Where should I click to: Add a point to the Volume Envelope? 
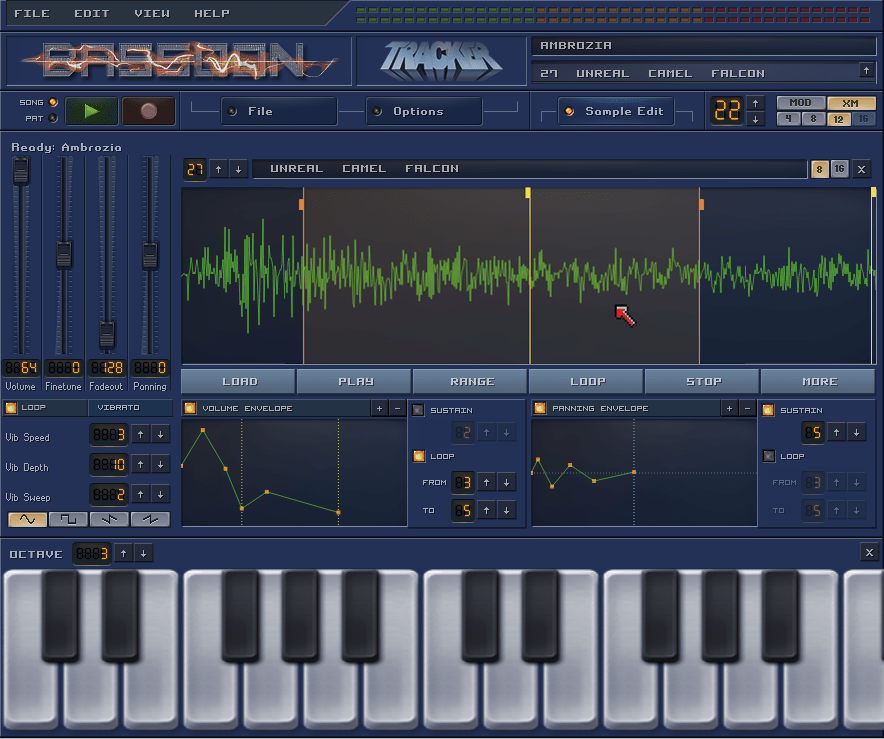379,408
